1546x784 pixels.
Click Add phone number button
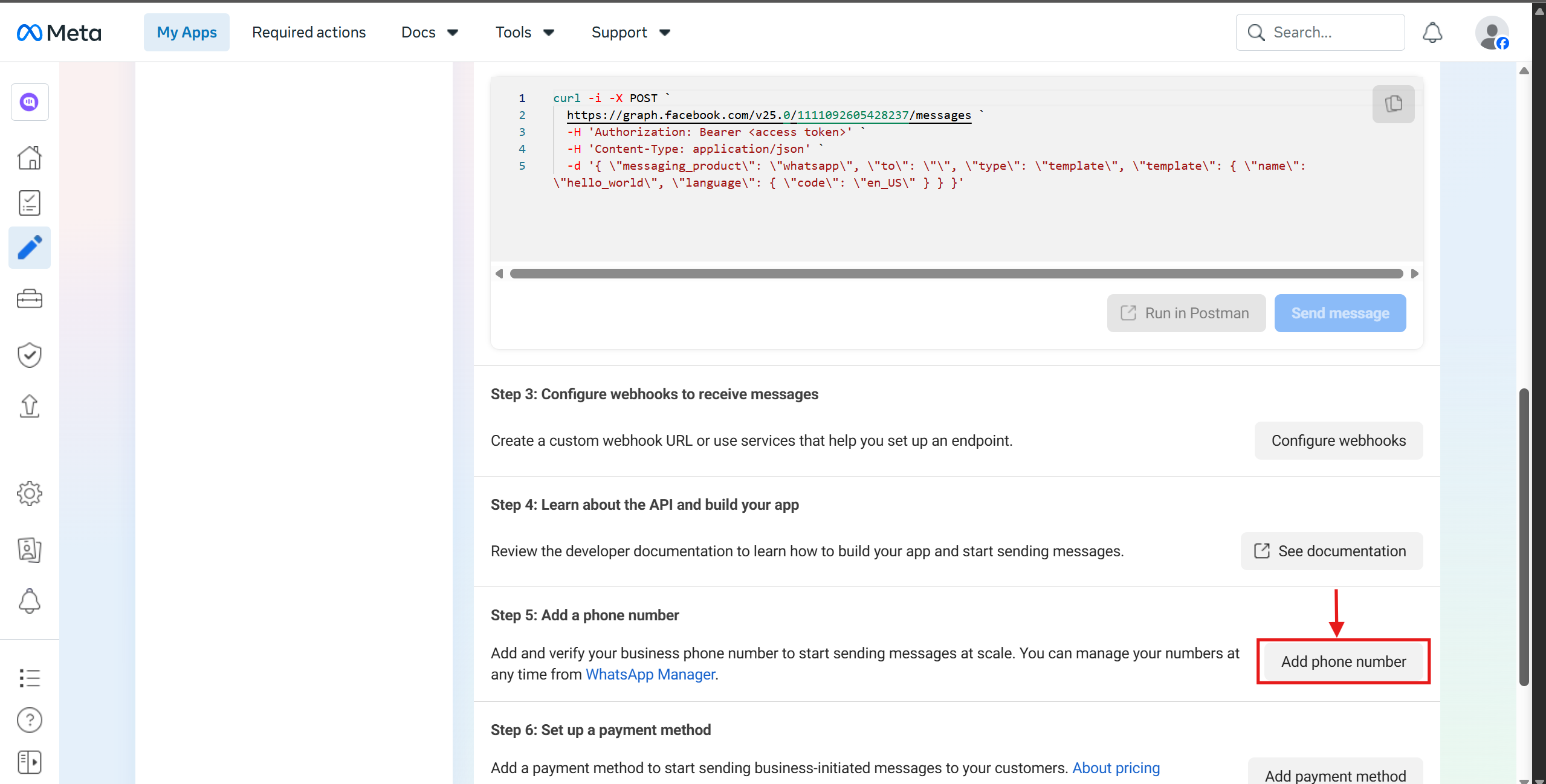point(1344,661)
